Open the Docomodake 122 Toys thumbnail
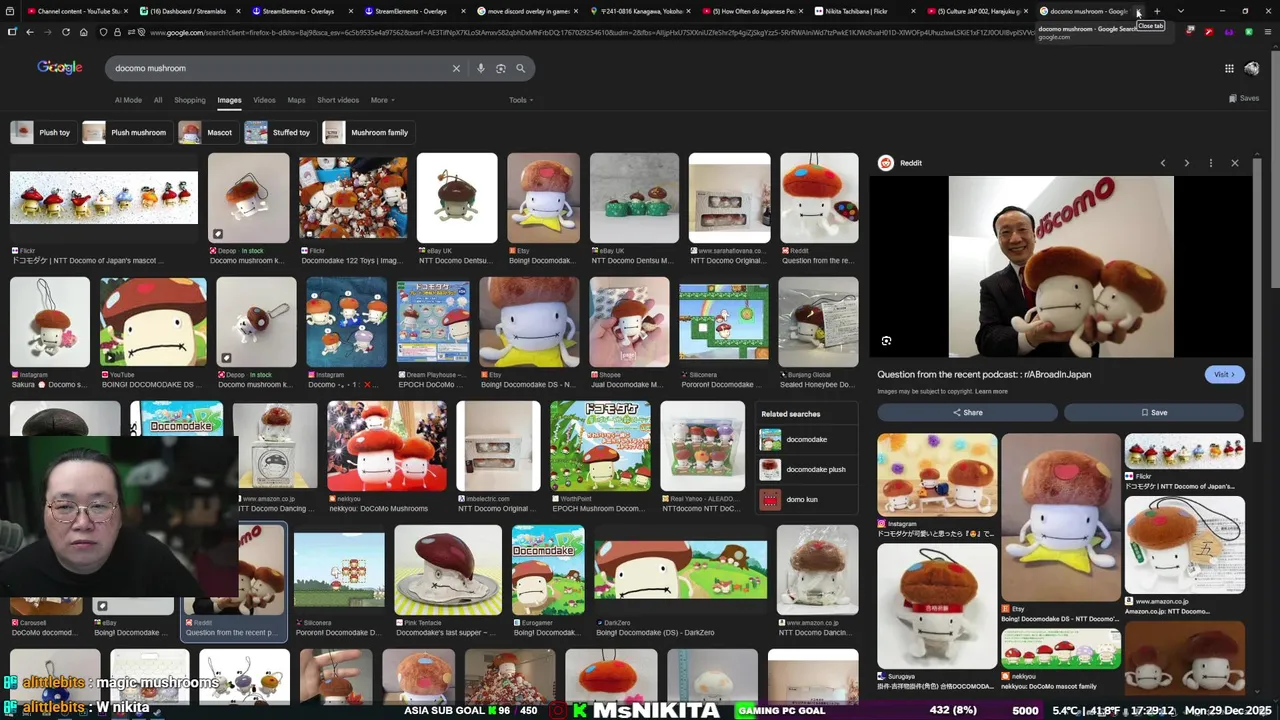 352,197
